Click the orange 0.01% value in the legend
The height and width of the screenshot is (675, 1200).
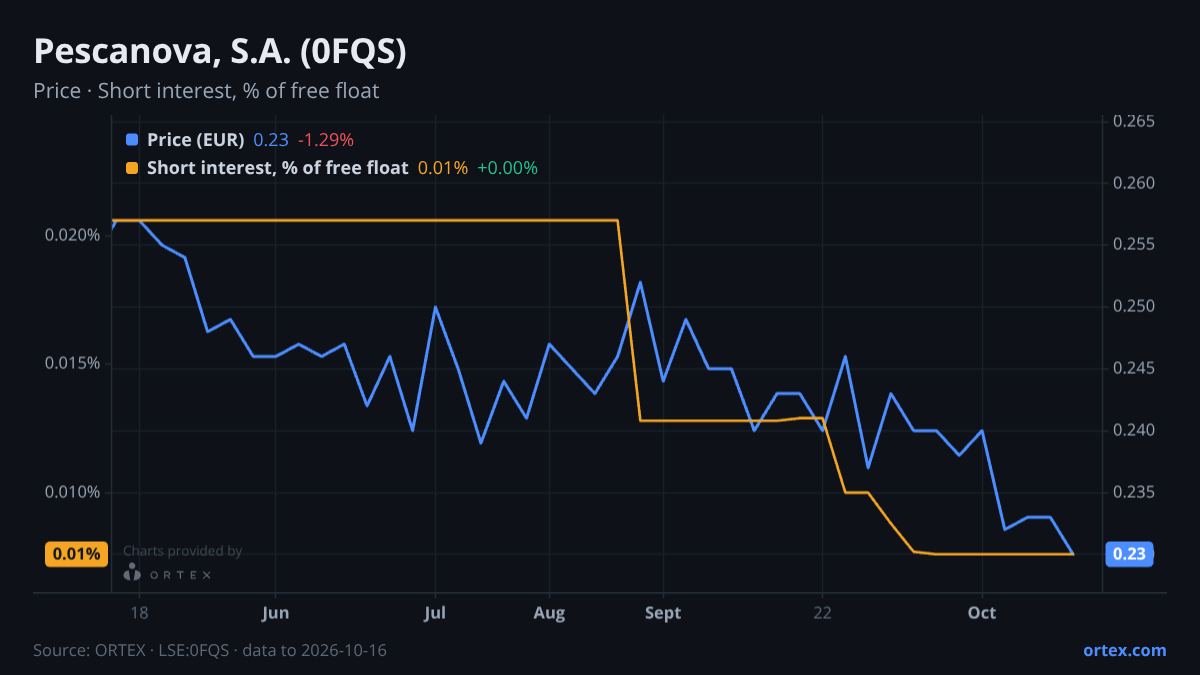(443, 168)
